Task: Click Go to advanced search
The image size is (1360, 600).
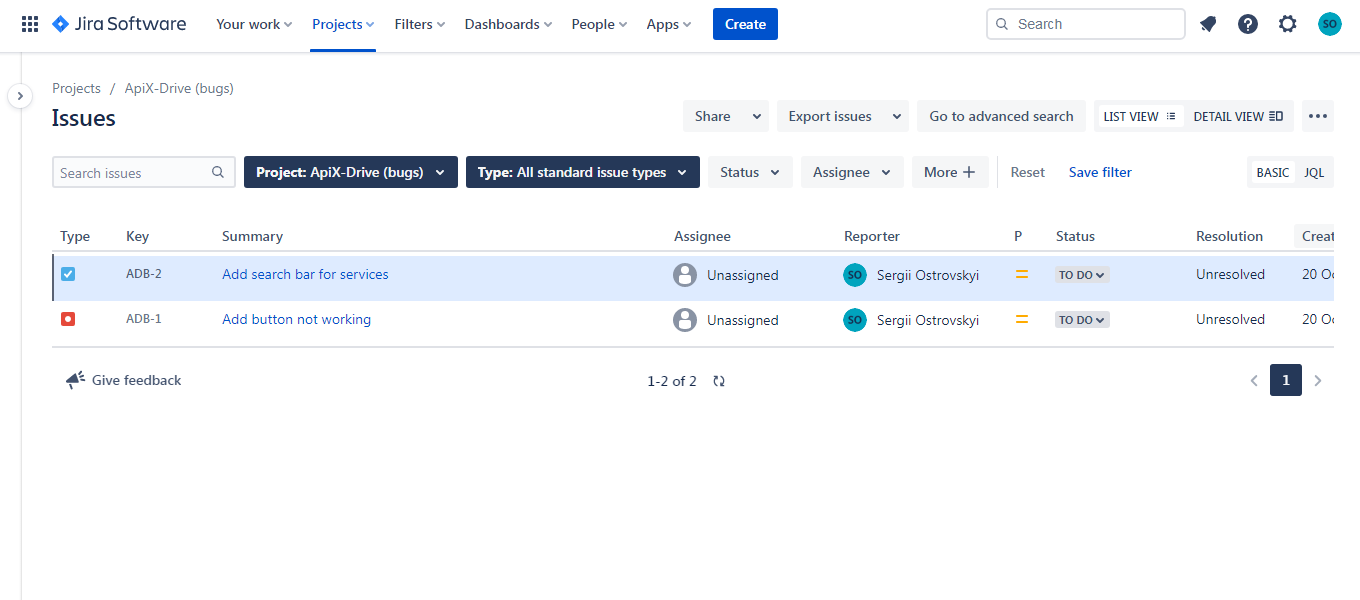Action: 1001,116
